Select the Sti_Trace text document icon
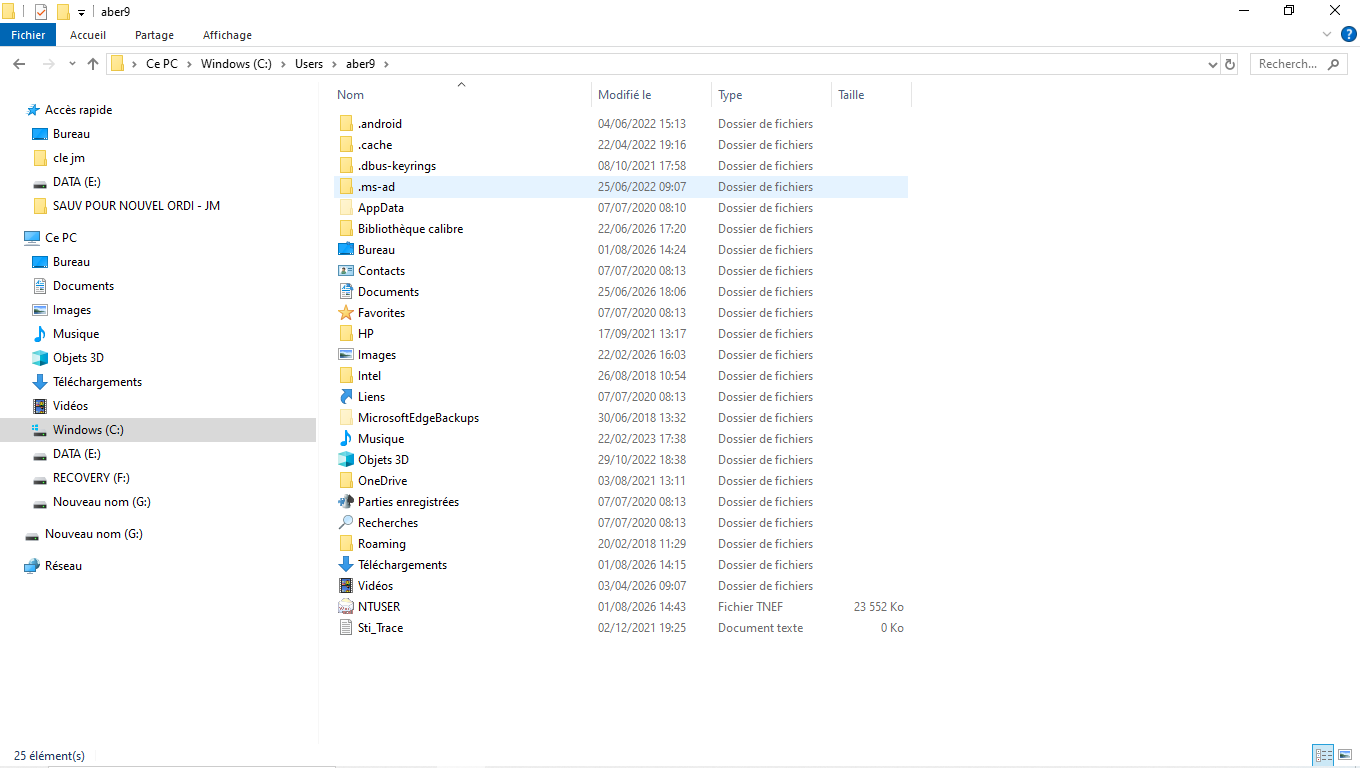 [x=346, y=628]
